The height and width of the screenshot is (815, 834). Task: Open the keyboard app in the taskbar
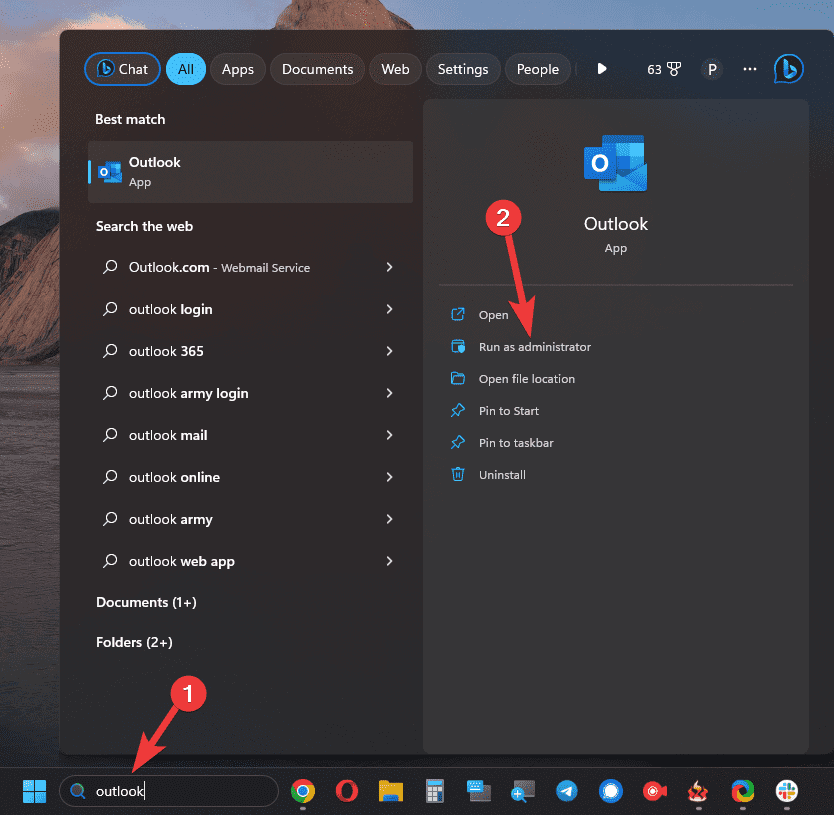[479, 791]
